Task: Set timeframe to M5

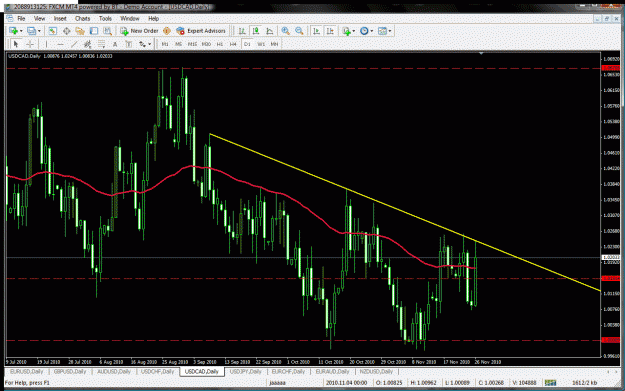Action: pos(179,44)
